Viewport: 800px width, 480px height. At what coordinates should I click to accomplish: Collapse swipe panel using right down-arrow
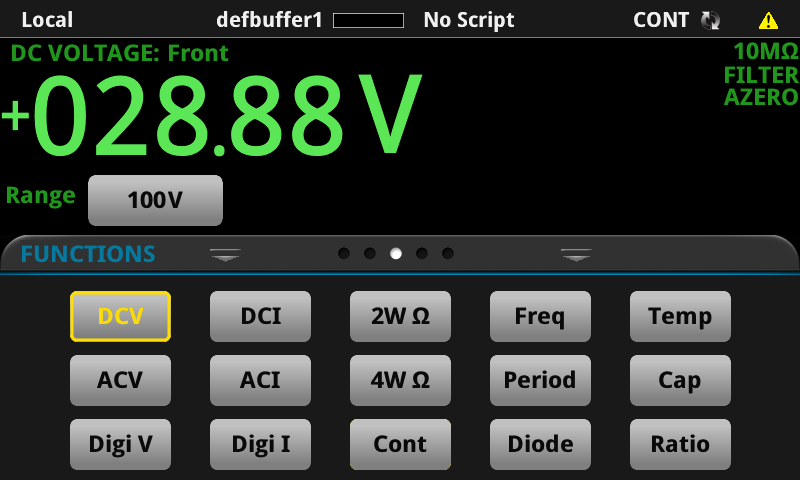point(576,255)
